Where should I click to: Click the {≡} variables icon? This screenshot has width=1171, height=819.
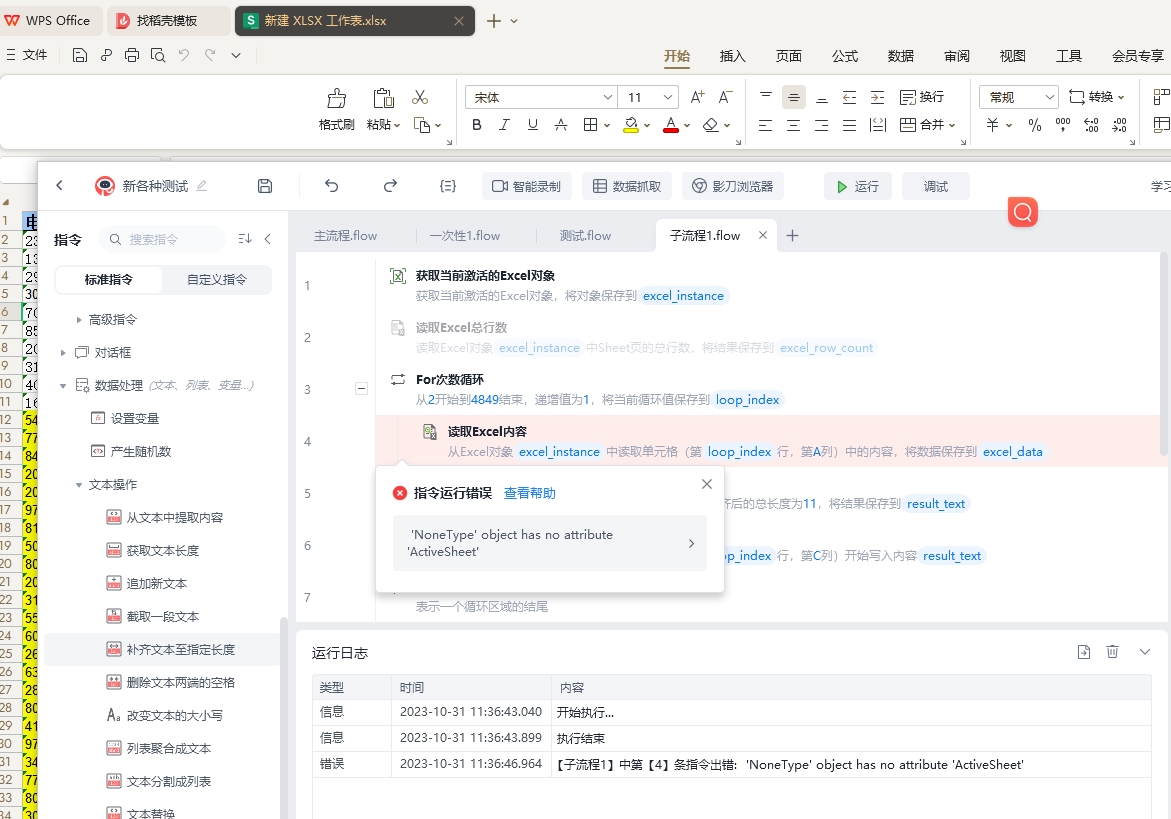coord(447,186)
